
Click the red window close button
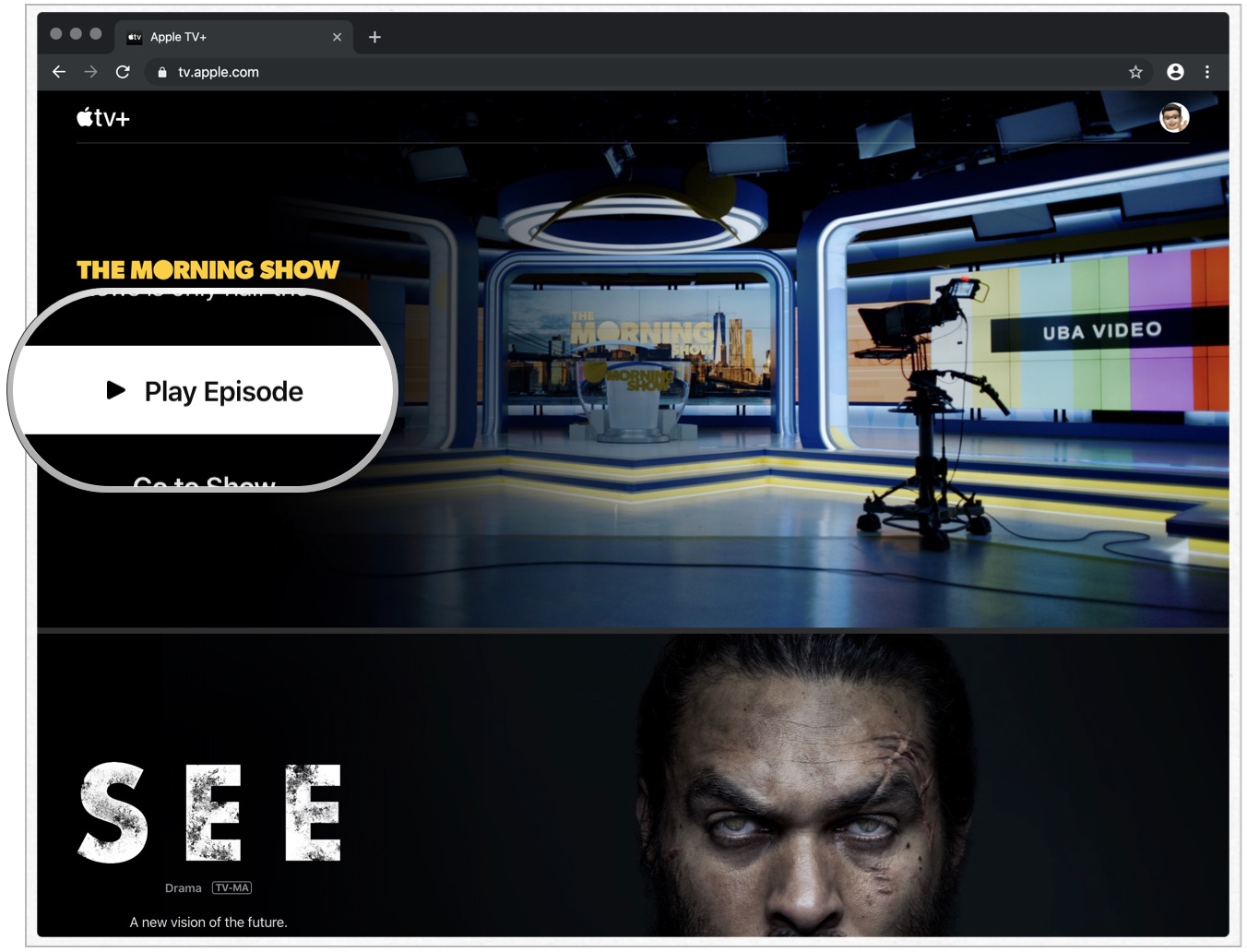[56, 33]
